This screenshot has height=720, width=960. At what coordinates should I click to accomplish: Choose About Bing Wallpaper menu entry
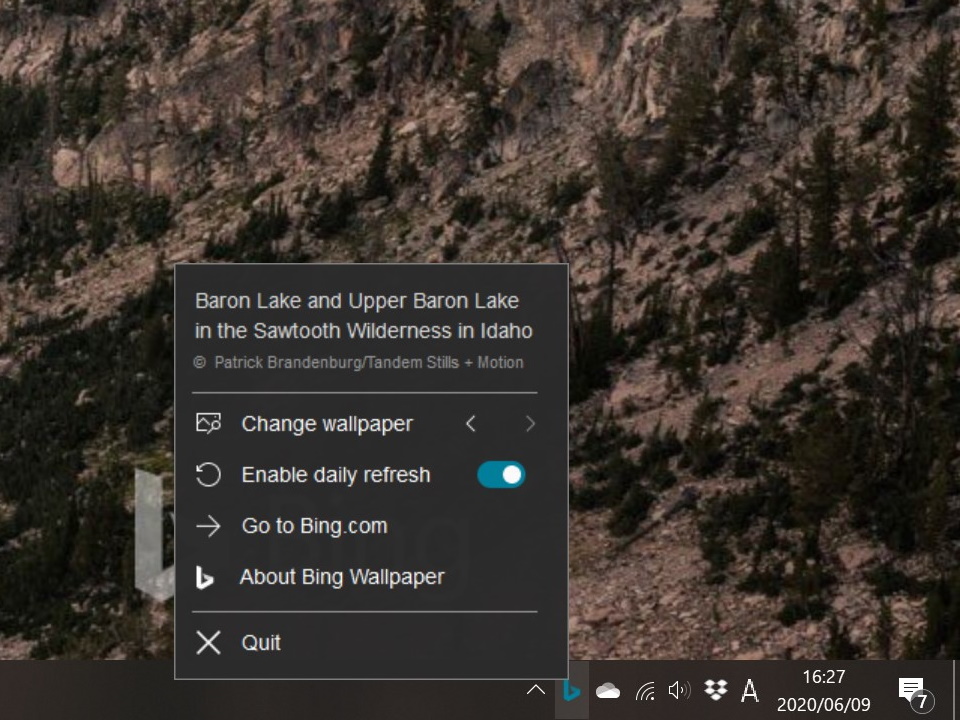342,577
